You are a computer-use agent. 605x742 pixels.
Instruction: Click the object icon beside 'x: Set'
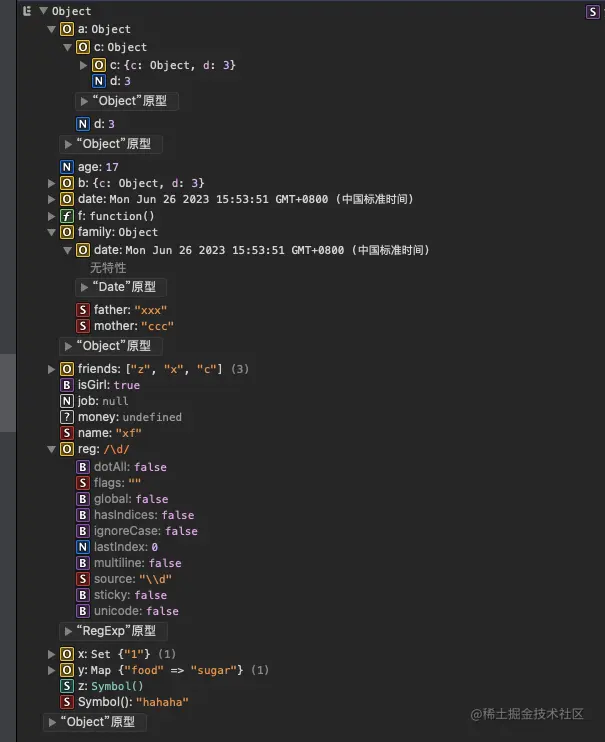click(x=67, y=654)
